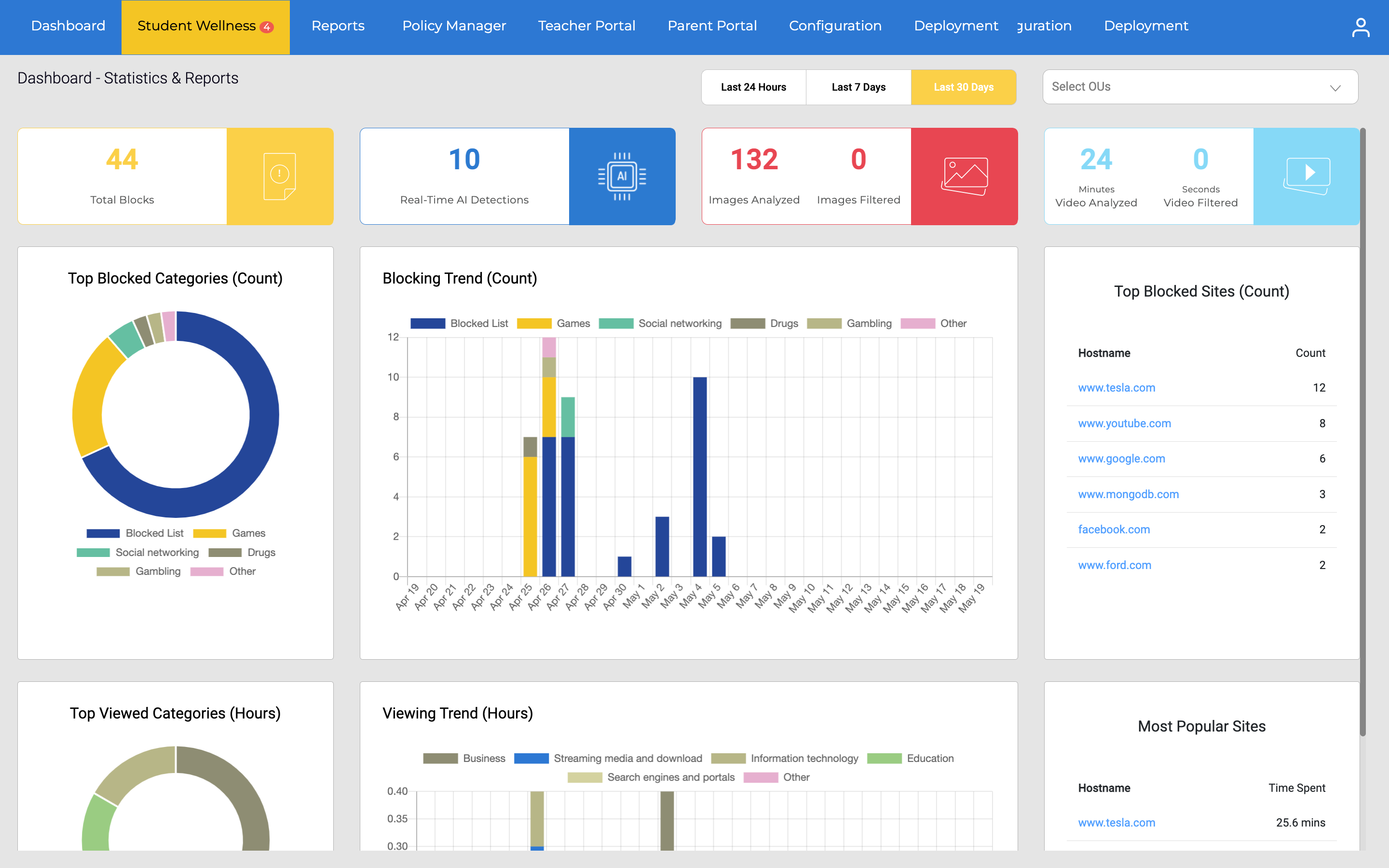Click the AI chip icon on Real-Time AI Detections
The height and width of the screenshot is (868, 1389).
tap(622, 176)
